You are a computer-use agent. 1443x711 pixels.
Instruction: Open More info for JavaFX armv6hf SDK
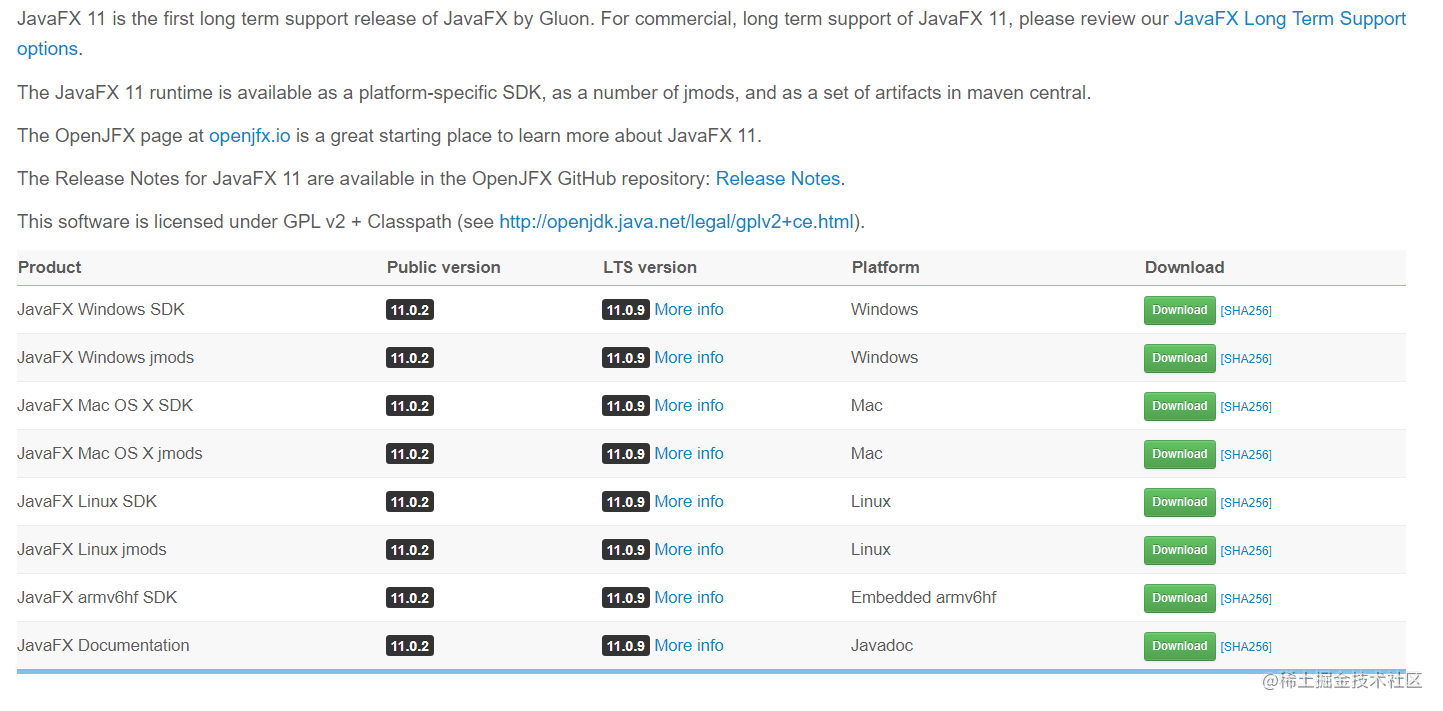click(x=689, y=597)
